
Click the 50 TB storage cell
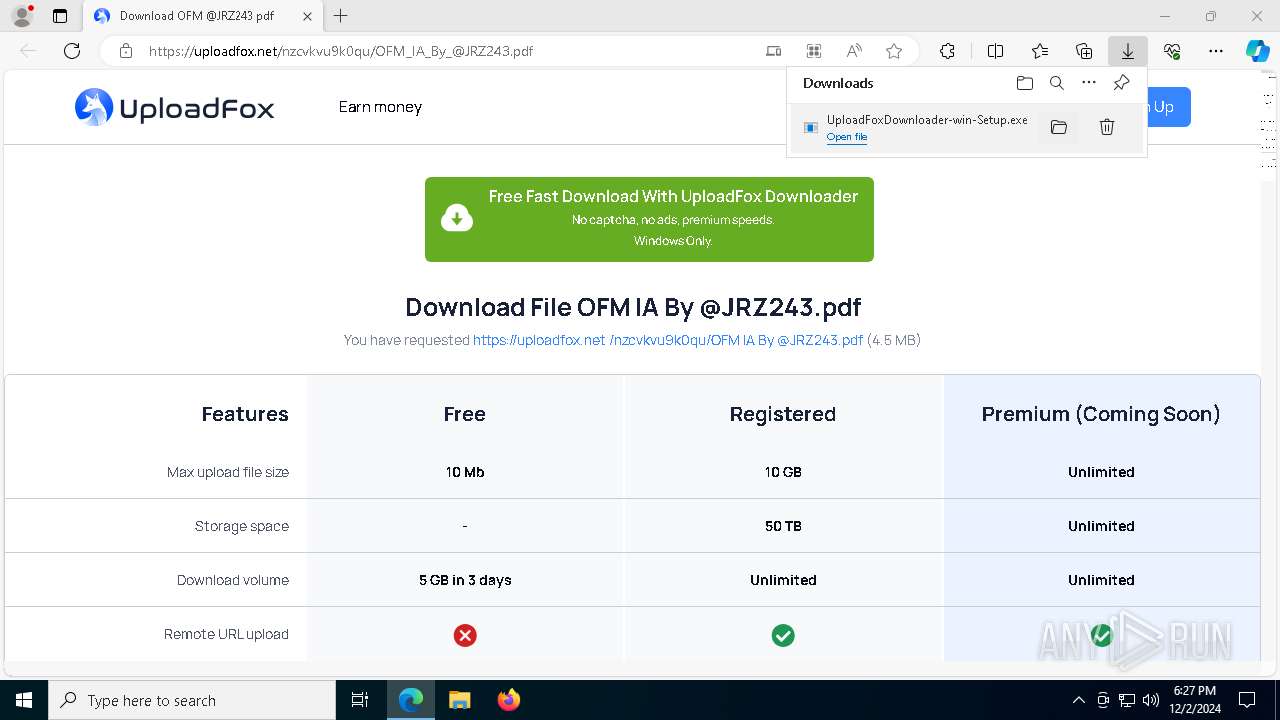pyautogui.click(x=783, y=526)
